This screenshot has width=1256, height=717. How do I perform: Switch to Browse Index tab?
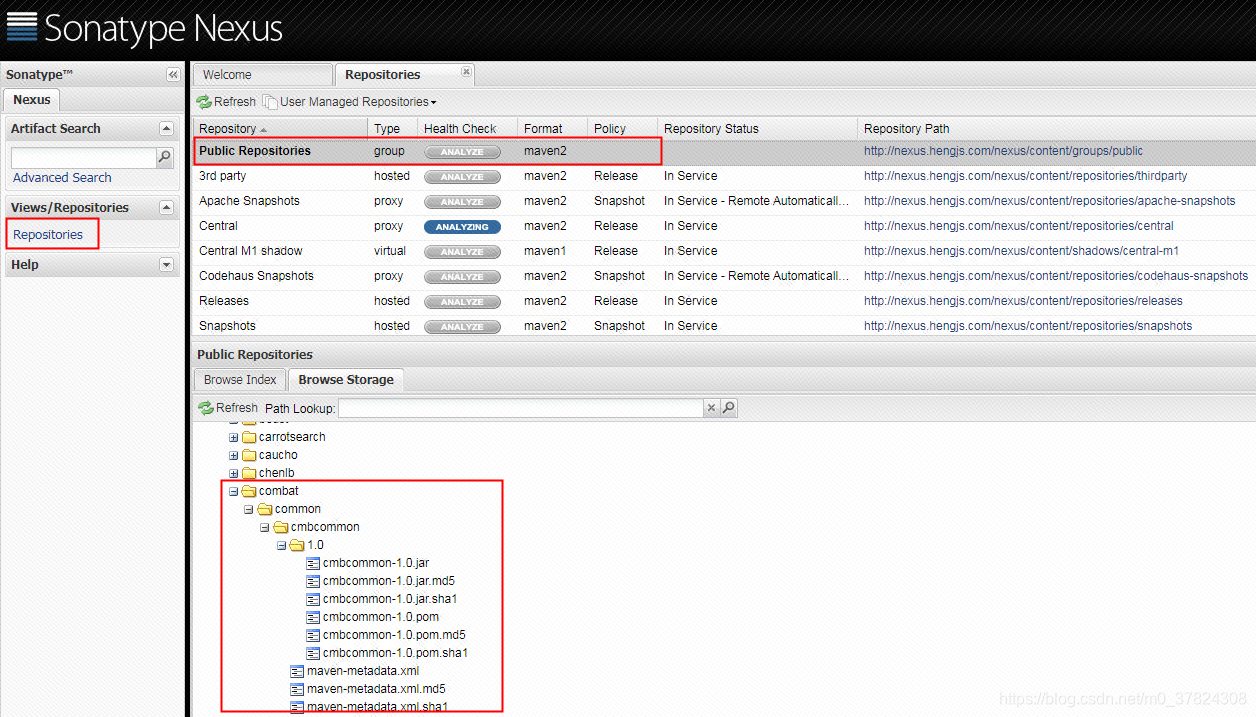point(240,380)
